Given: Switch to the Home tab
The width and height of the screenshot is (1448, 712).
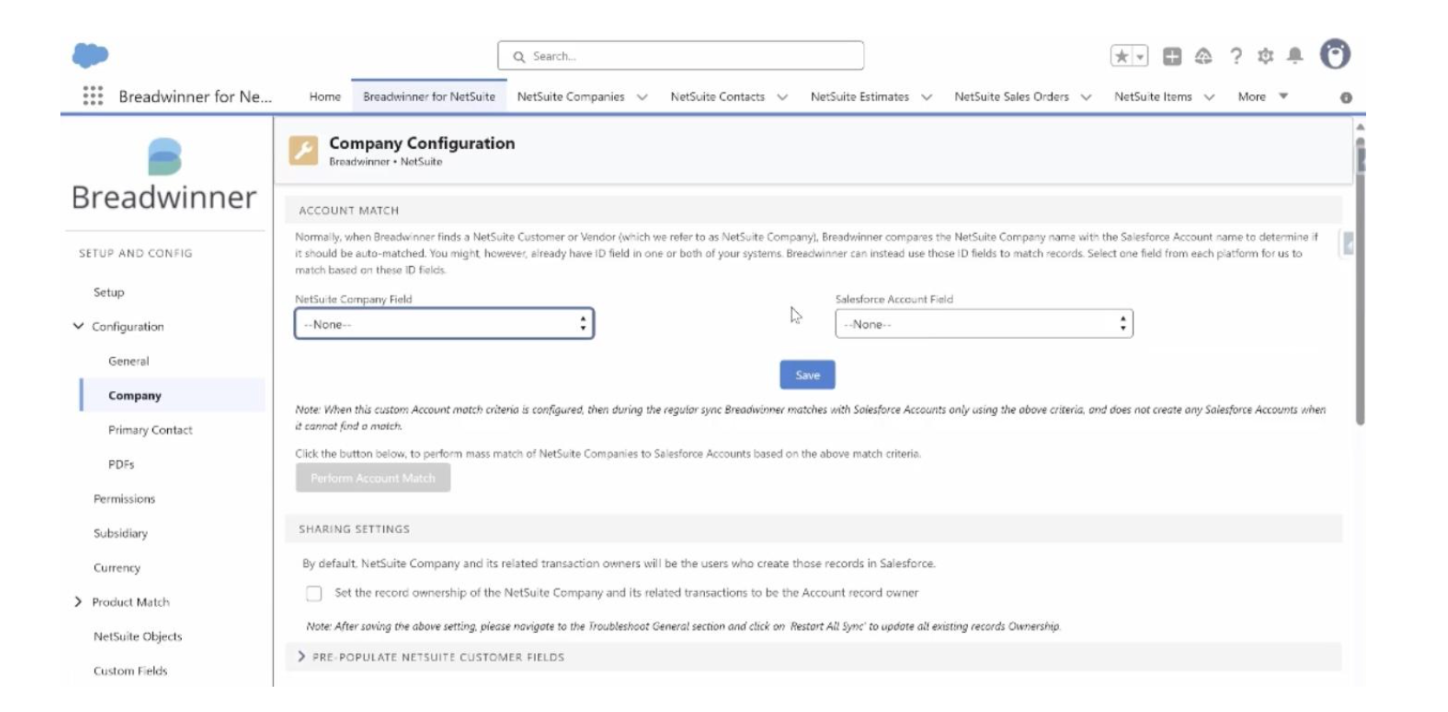Looking at the screenshot, I should coord(325,97).
